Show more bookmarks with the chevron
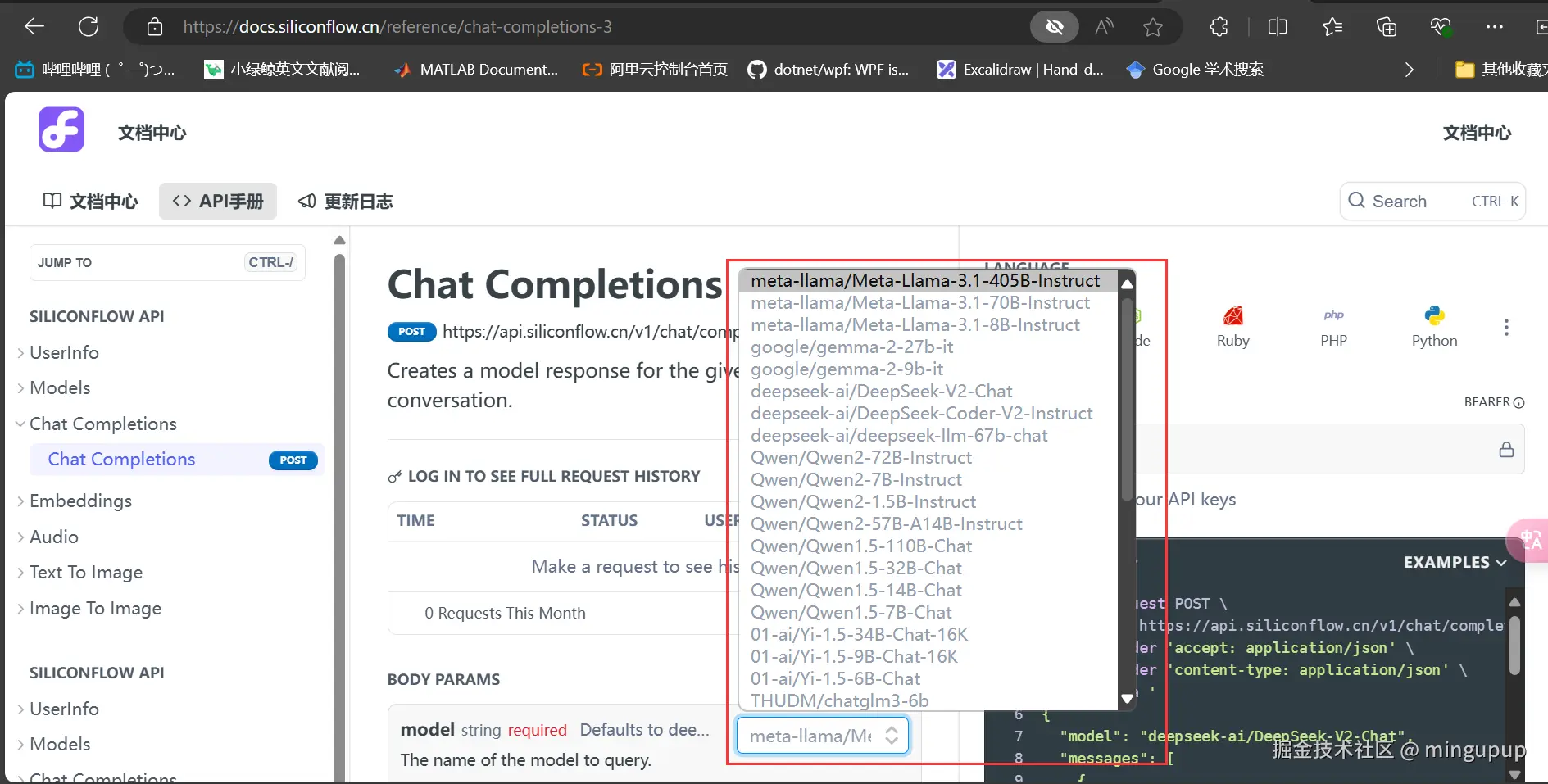The width and height of the screenshot is (1548, 784). pyautogui.click(x=1410, y=70)
